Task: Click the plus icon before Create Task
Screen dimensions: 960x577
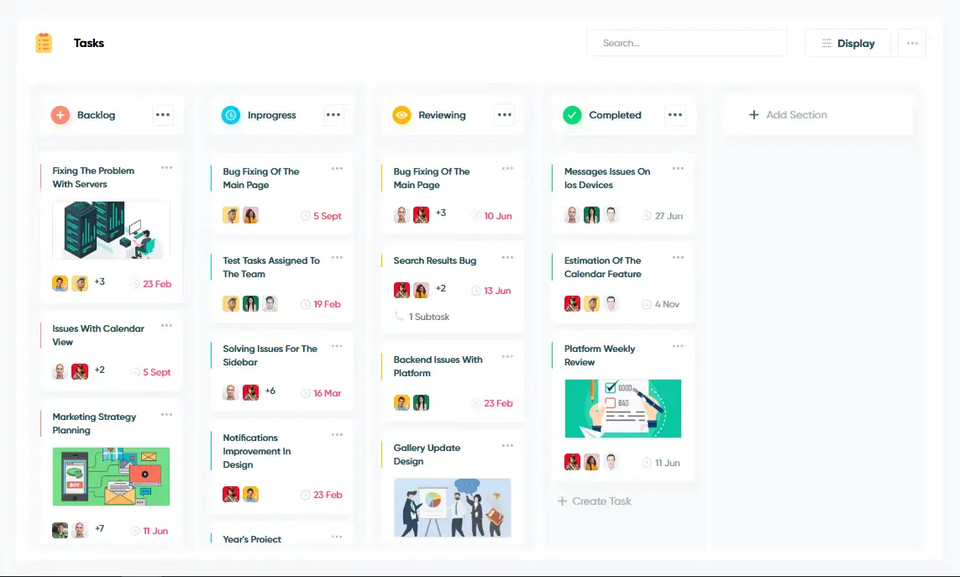Action: (562, 501)
